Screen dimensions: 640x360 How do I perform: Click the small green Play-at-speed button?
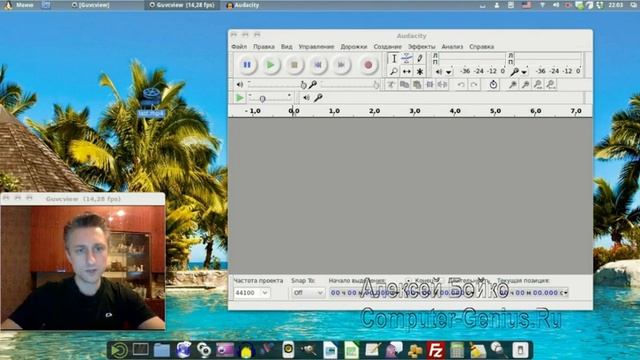(x=240, y=98)
